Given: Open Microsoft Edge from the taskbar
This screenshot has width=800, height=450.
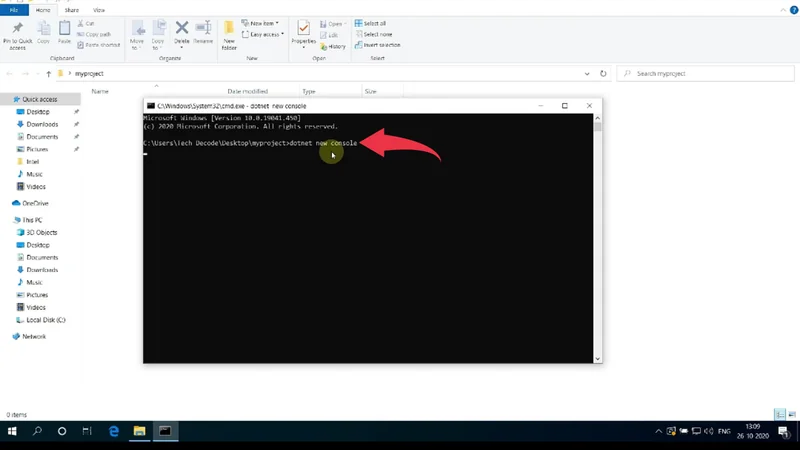Looking at the screenshot, I should tap(114, 431).
